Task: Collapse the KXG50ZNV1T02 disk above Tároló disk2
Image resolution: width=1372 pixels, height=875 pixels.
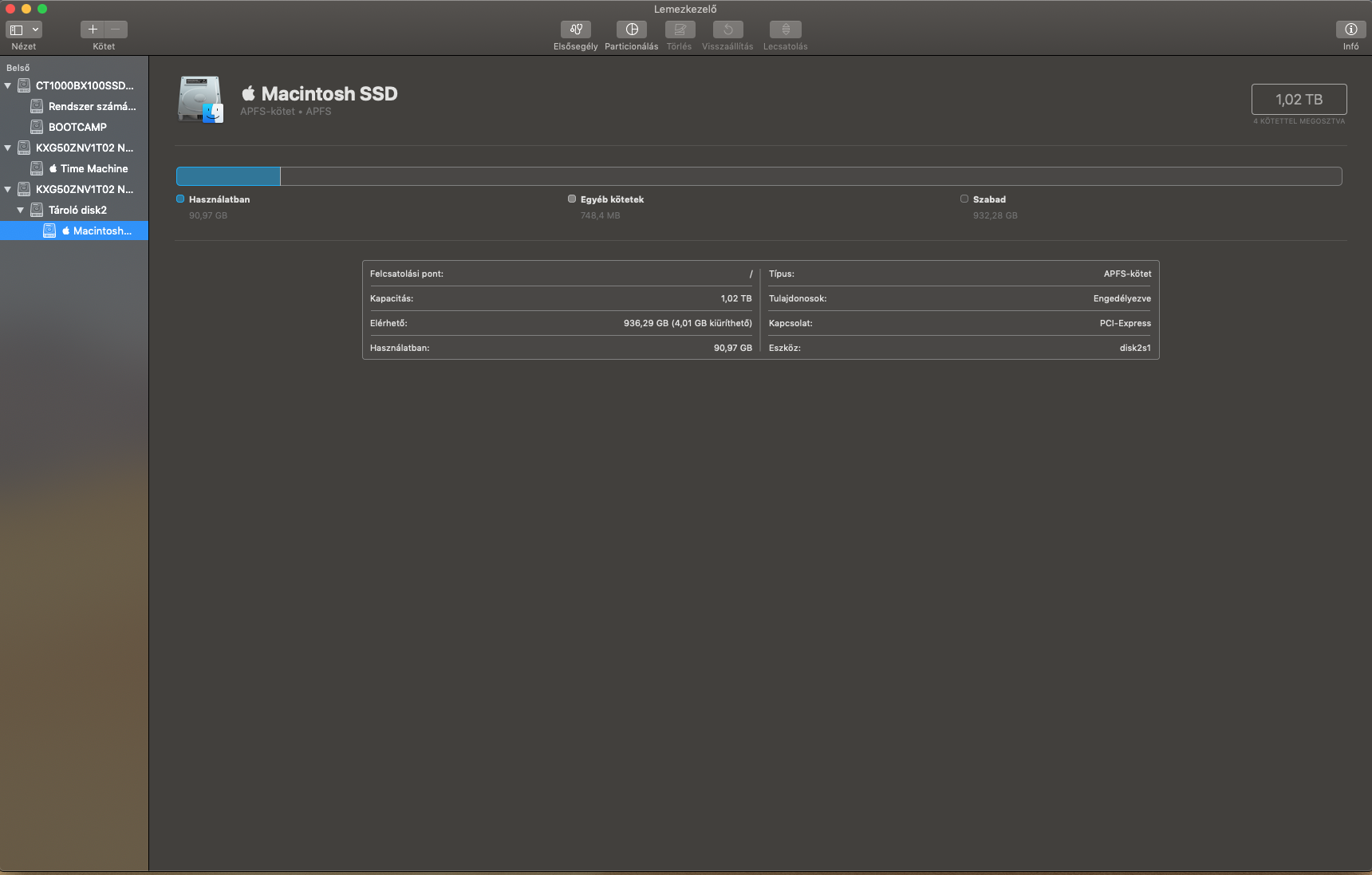Action: (x=8, y=189)
